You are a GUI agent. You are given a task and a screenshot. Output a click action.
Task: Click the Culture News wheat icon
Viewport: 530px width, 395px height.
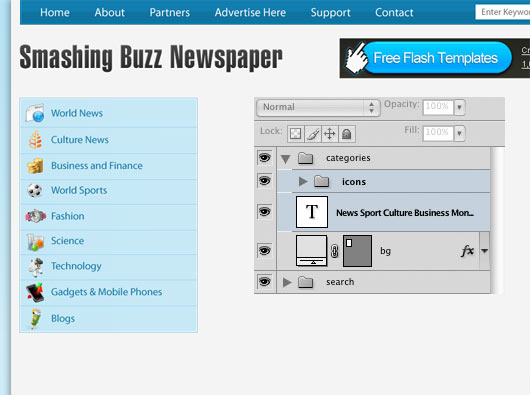click(x=35, y=140)
